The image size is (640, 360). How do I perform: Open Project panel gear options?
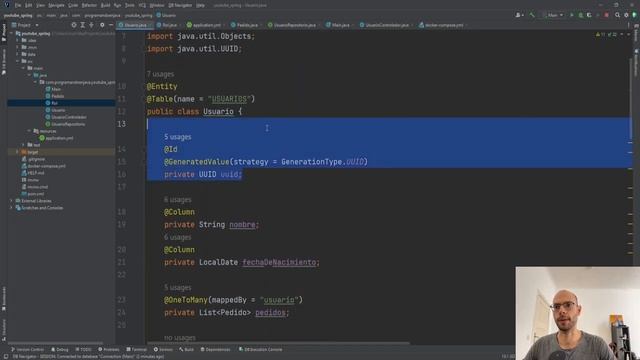(102, 25)
